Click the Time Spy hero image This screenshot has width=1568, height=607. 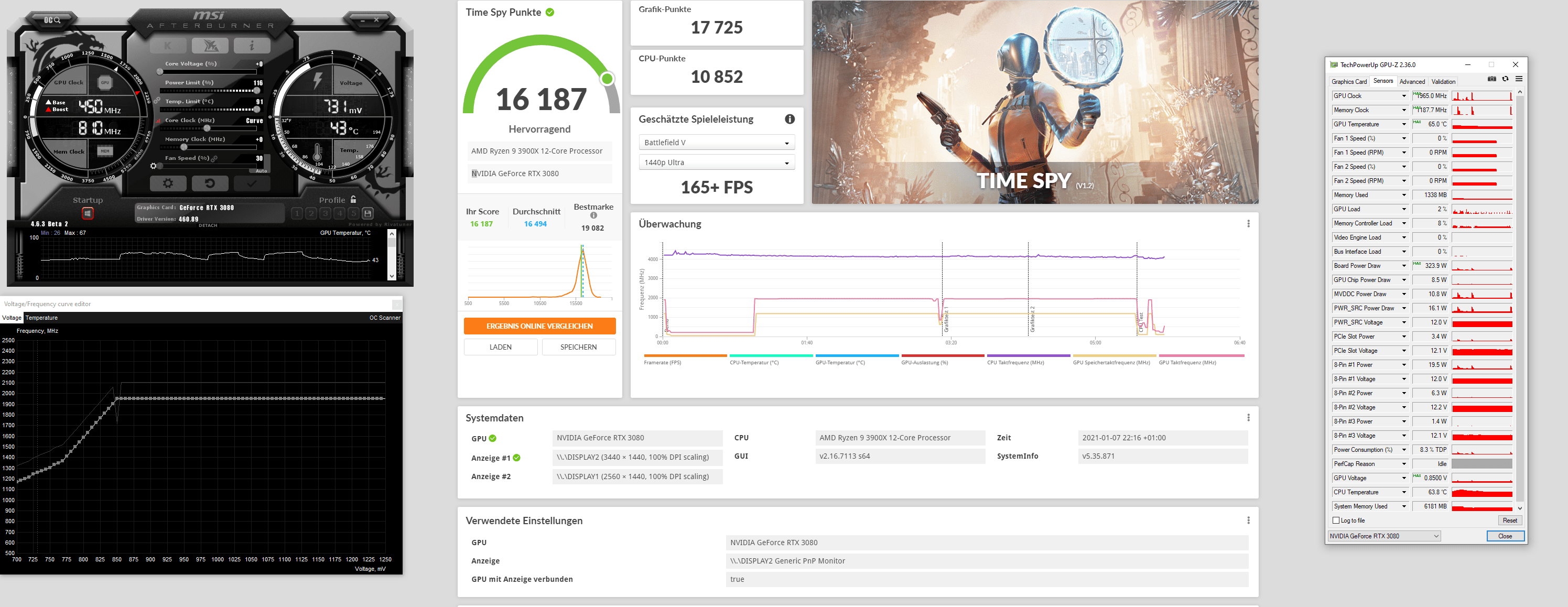coord(1035,102)
